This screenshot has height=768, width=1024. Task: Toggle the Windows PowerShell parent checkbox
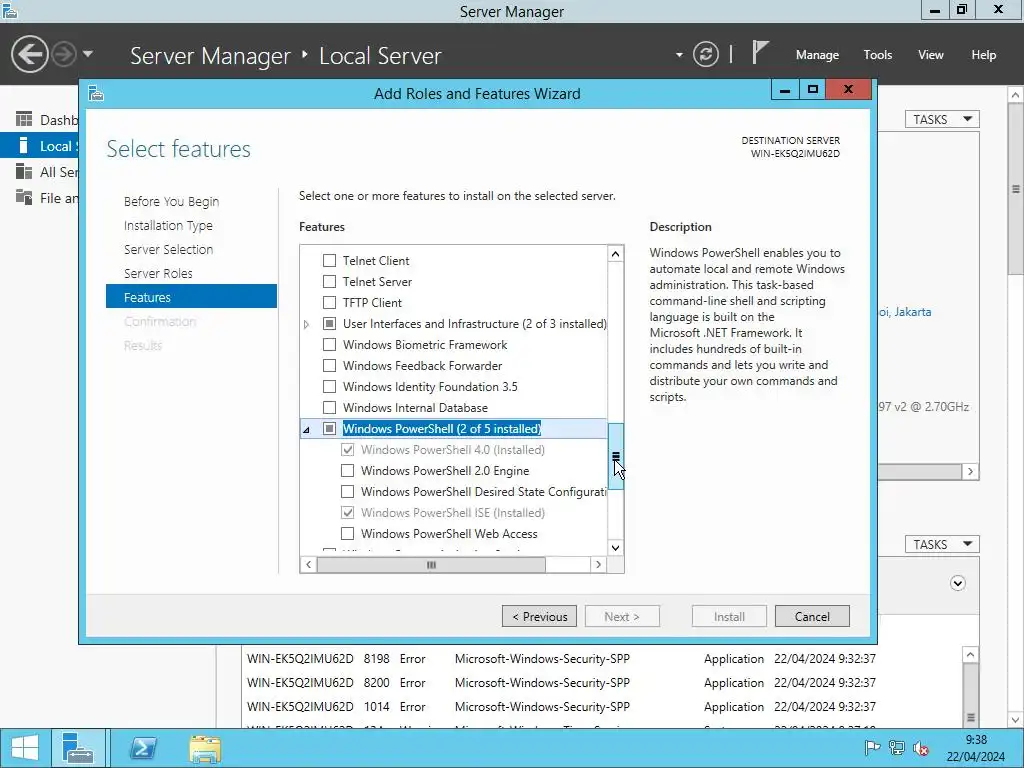pos(330,428)
